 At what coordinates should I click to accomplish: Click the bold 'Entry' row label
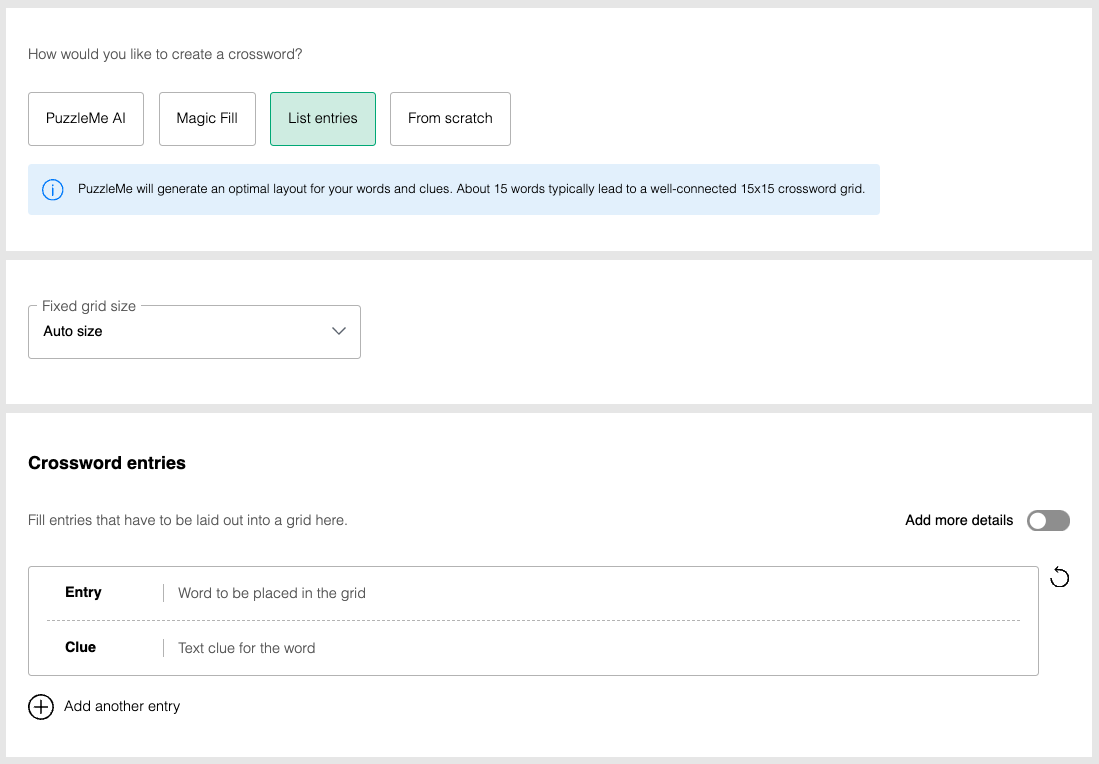[x=83, y=593]
